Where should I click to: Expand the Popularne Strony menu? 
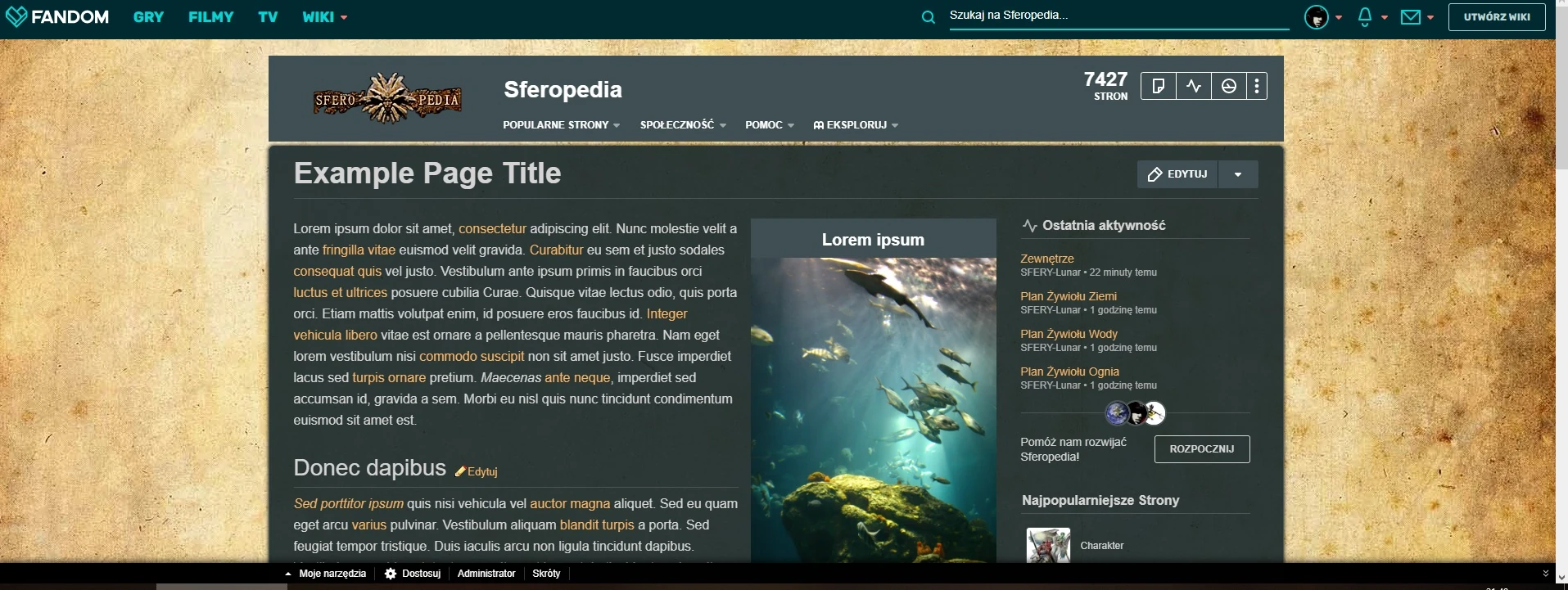tap(561, 125)
